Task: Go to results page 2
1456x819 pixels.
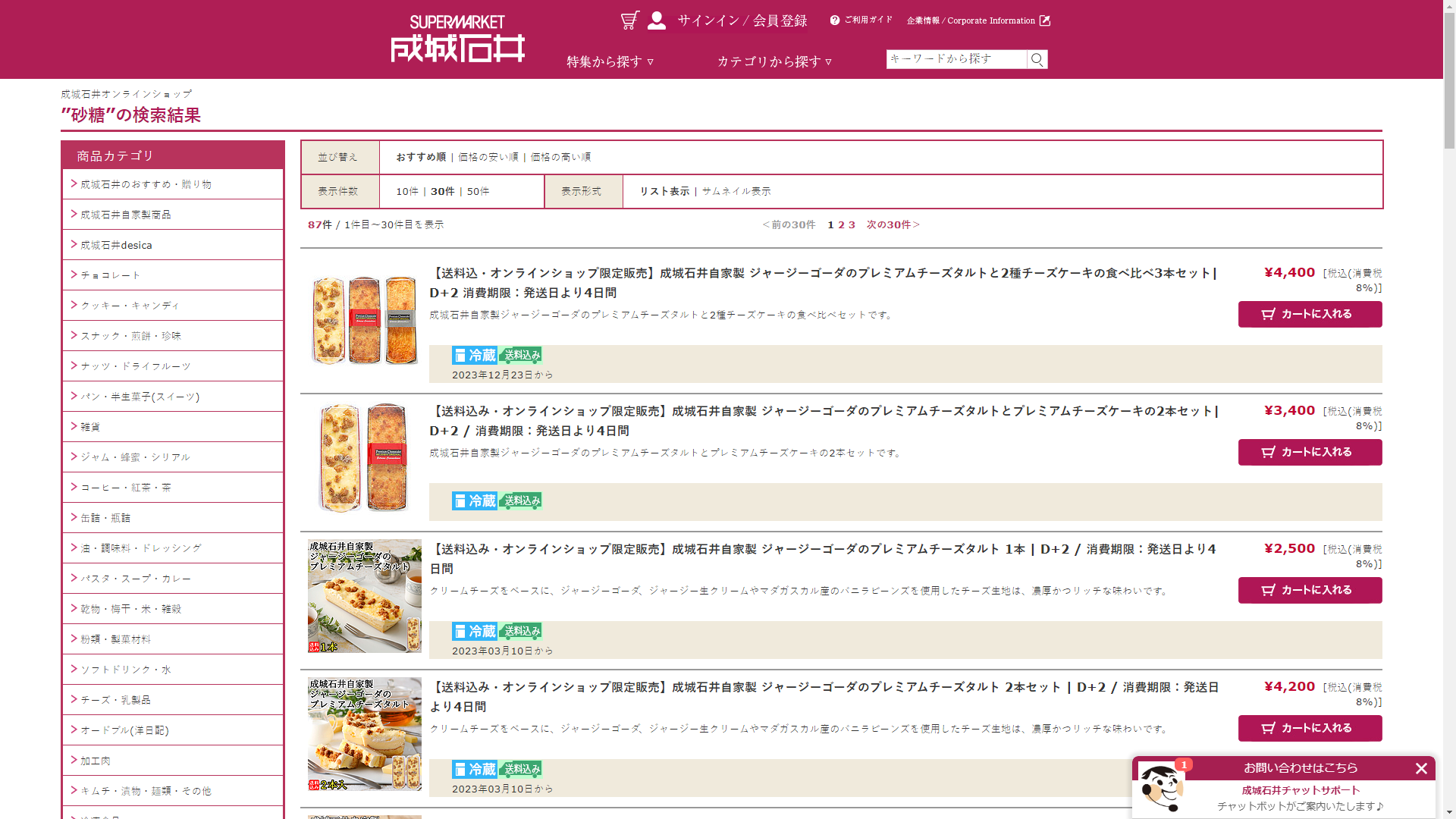Action: coord(841,225)
